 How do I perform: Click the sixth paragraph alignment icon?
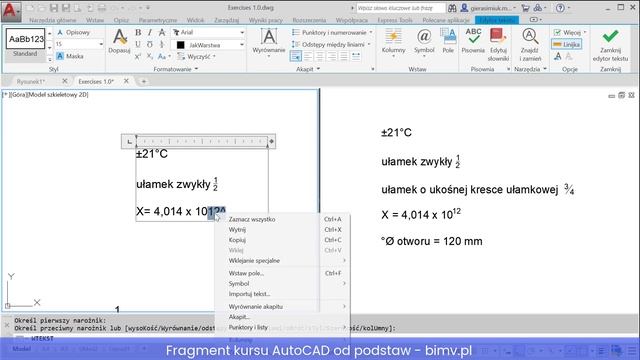point(356,56)
